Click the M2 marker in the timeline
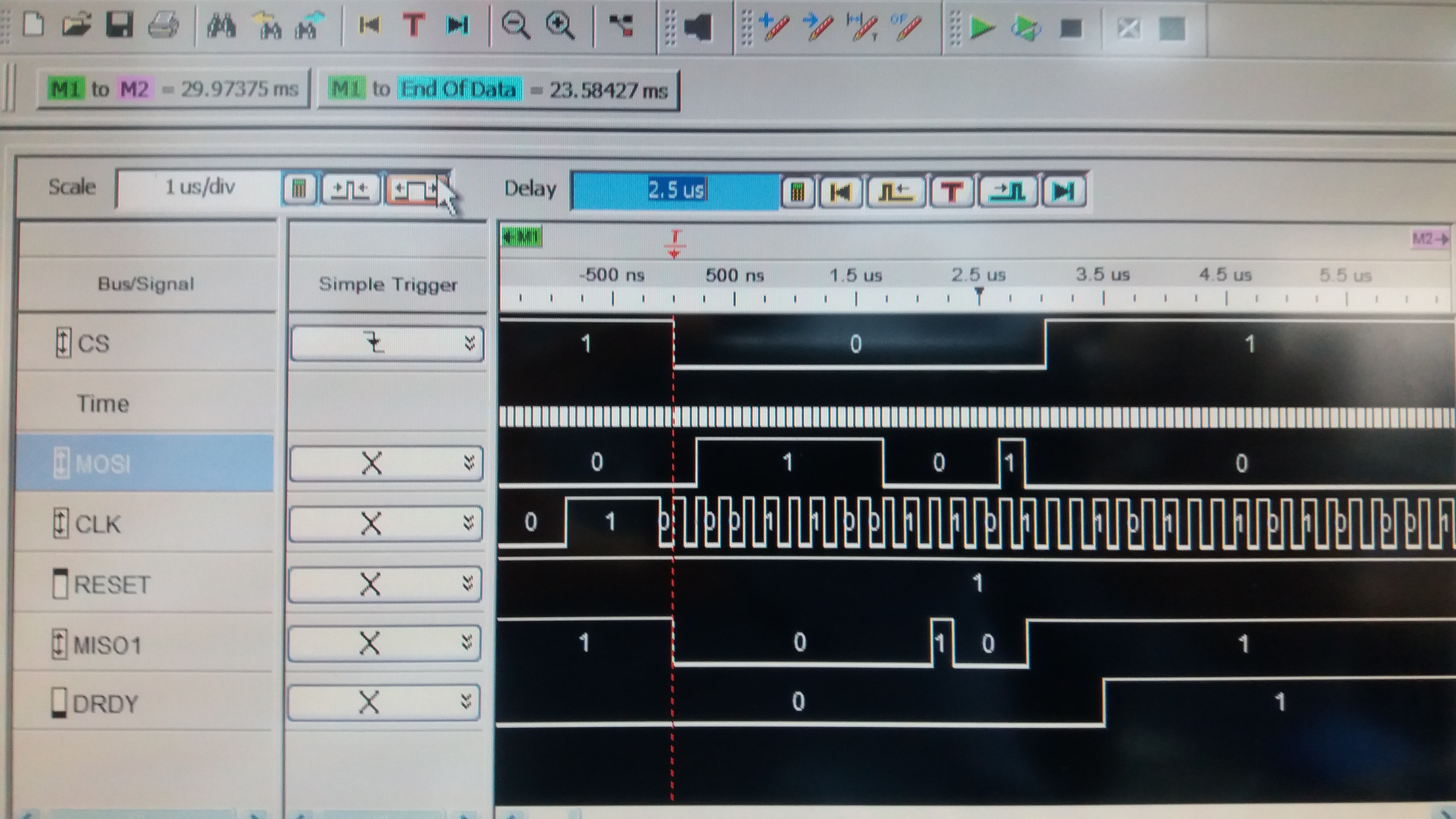 [1430, 238]
